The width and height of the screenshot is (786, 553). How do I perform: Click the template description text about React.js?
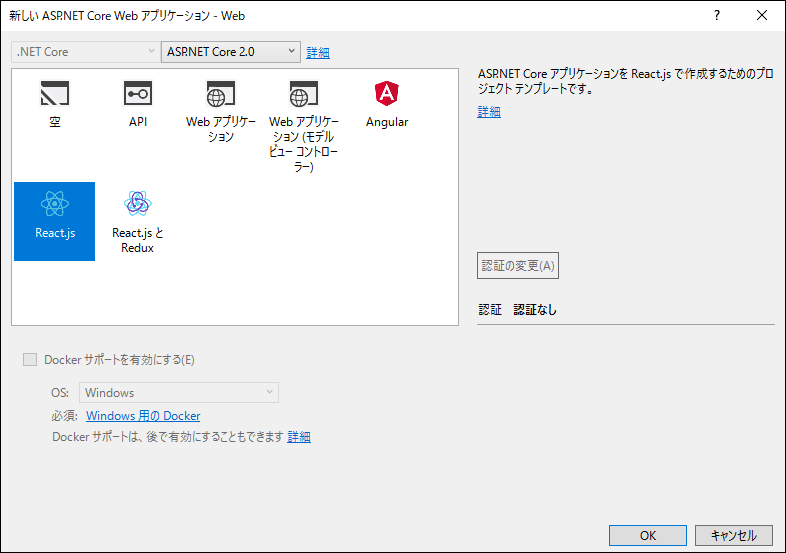click(x=626, y=81)
